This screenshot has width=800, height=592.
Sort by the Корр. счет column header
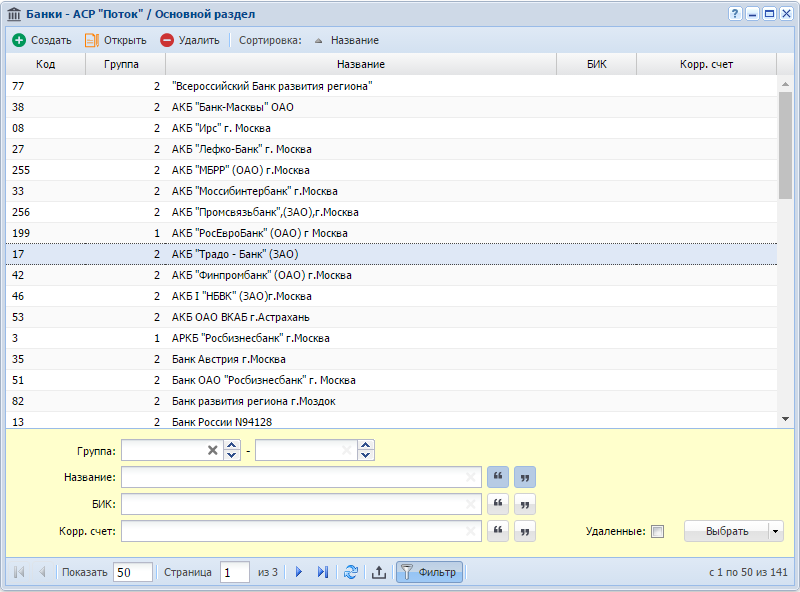click(x=706, y=64)
